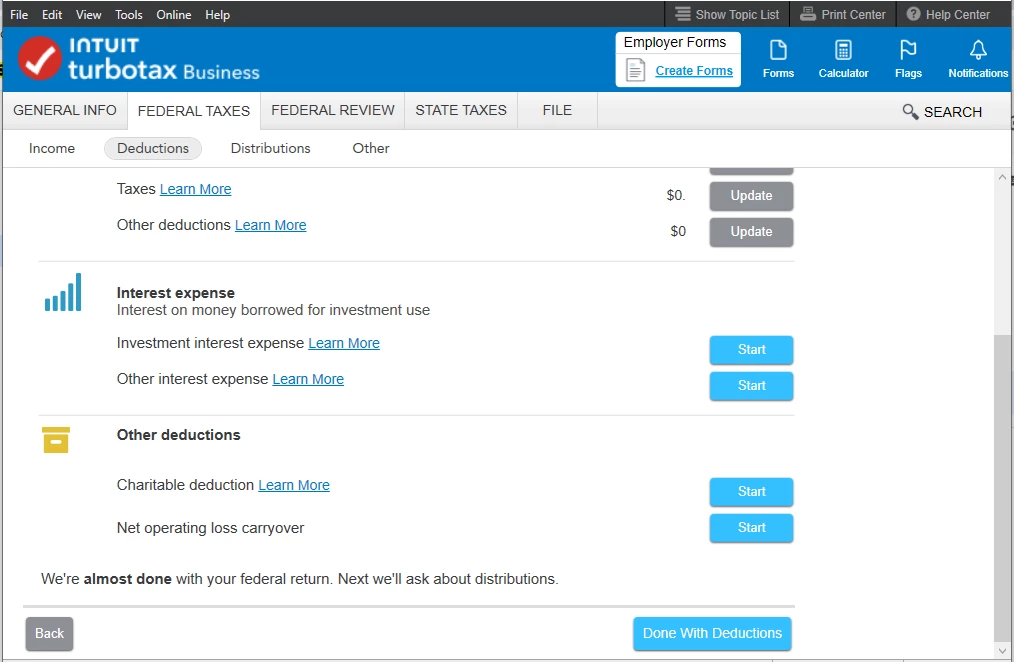
Task: Click the Print Center label
Action: 853,14
